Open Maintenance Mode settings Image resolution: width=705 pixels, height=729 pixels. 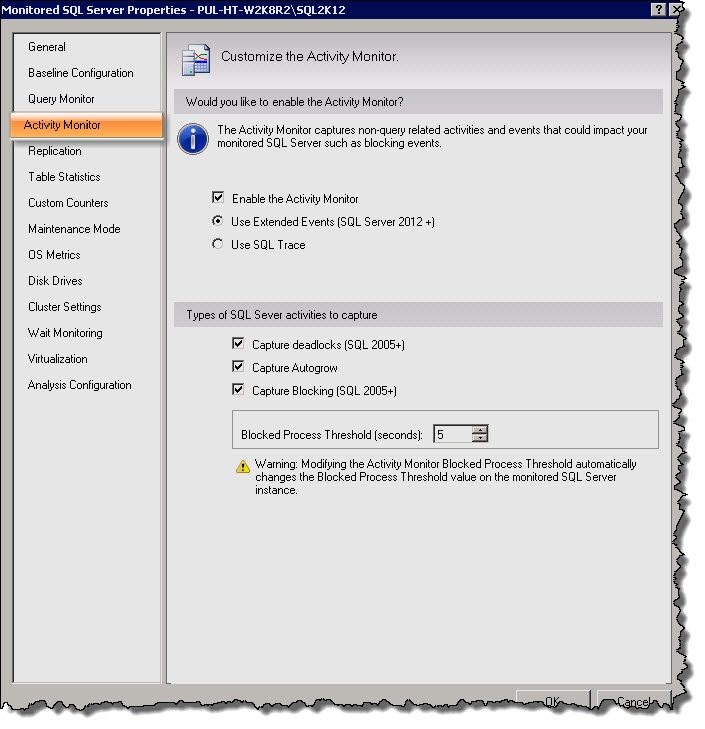click(74, 229)
